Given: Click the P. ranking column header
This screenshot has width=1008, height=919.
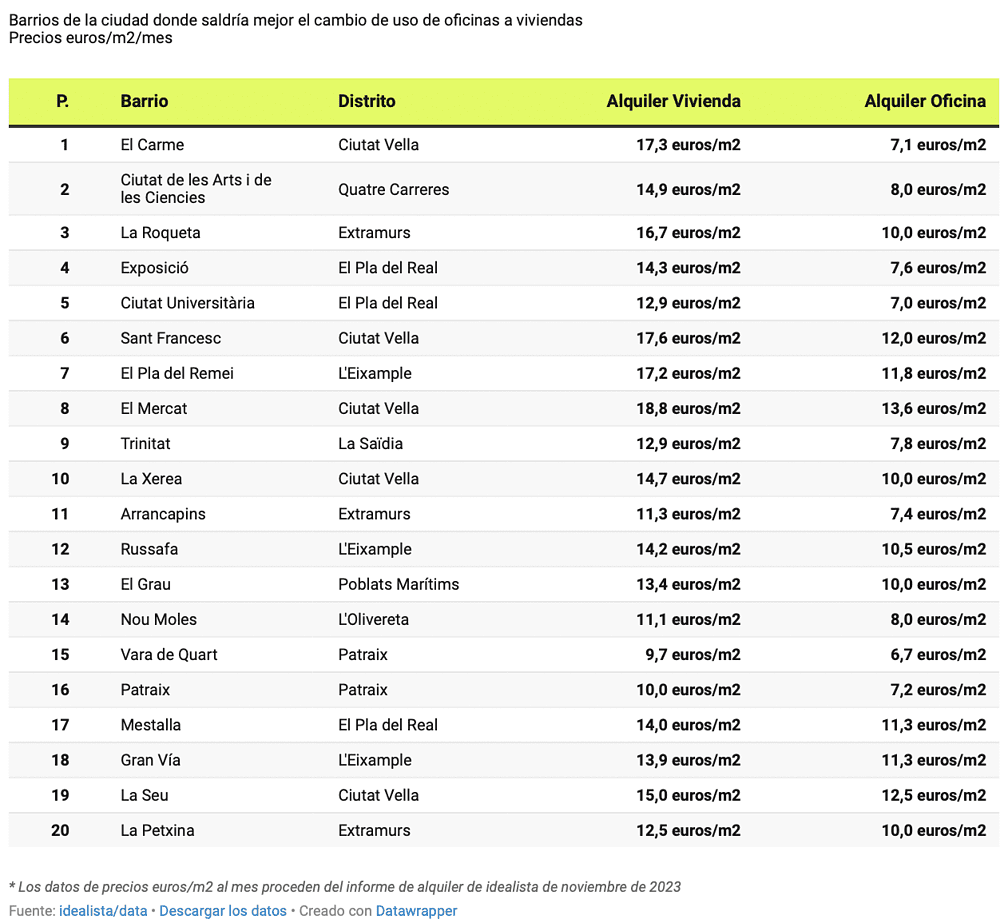Looking at the screenshot, I should click(x=62, y=101).
